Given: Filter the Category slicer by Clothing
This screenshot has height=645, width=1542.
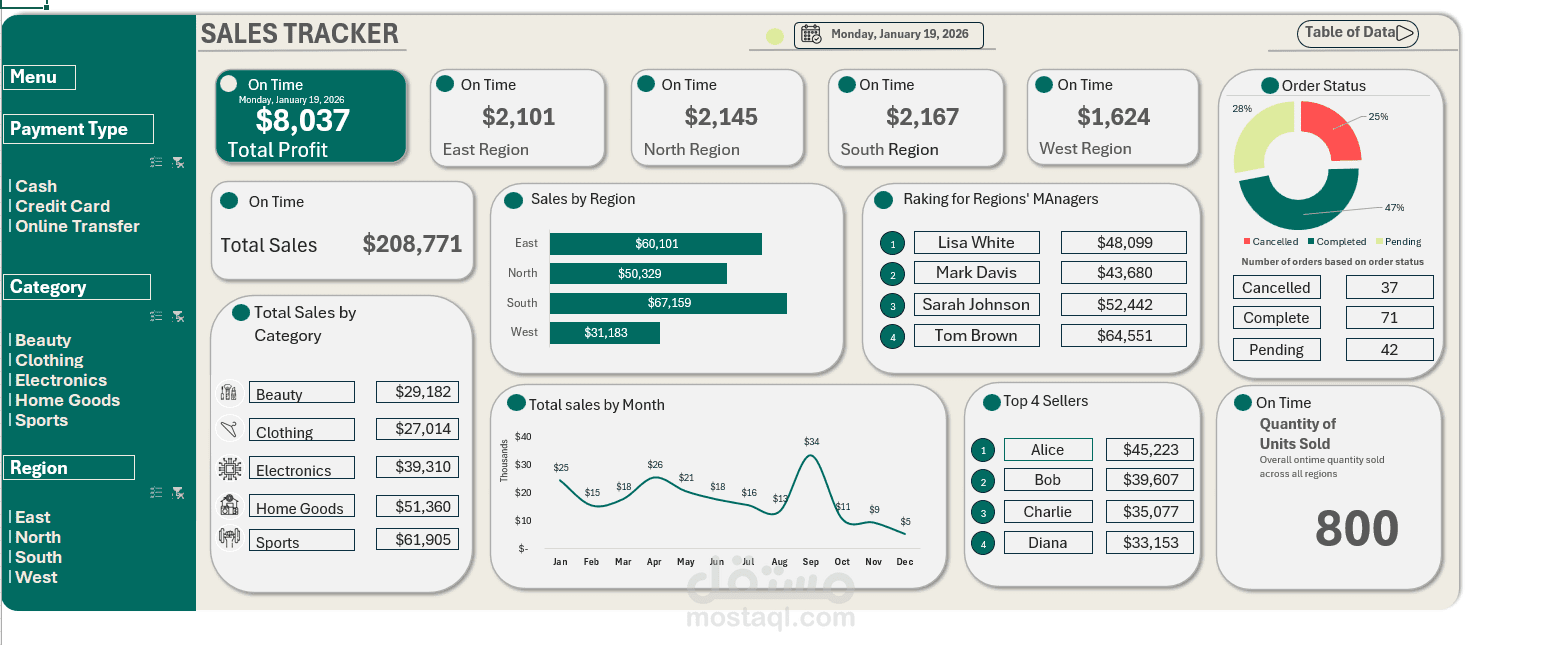Looking at the screenshot, I should [x=49, y=360].
